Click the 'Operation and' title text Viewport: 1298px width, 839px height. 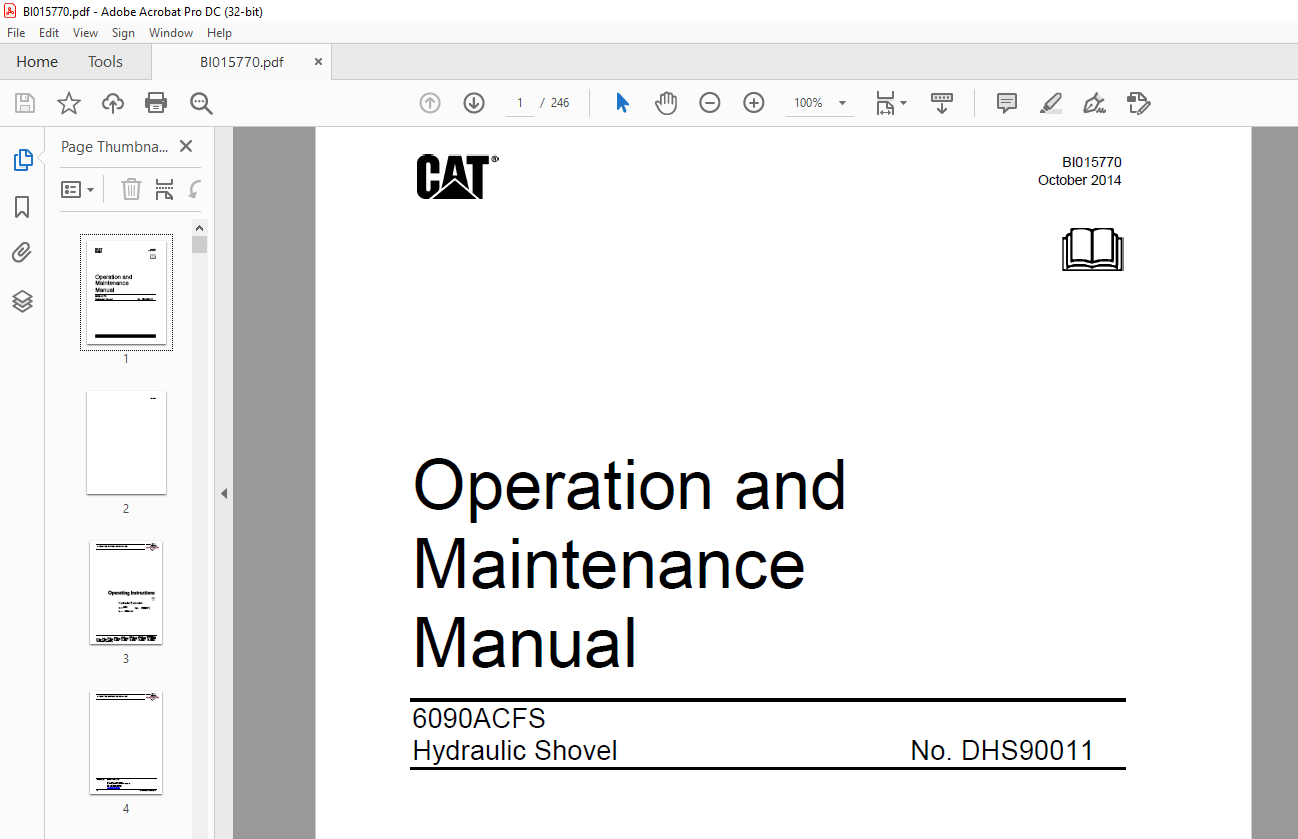(x=629, y=486)
